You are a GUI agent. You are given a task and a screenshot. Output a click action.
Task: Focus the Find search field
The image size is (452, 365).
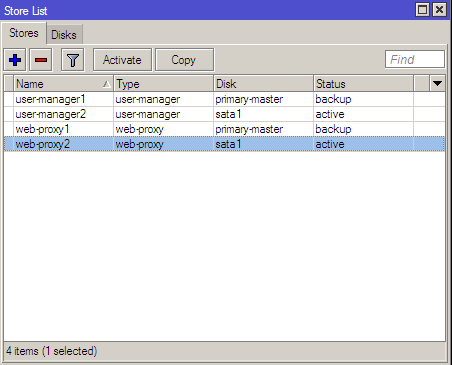click(x=415, y=60)
